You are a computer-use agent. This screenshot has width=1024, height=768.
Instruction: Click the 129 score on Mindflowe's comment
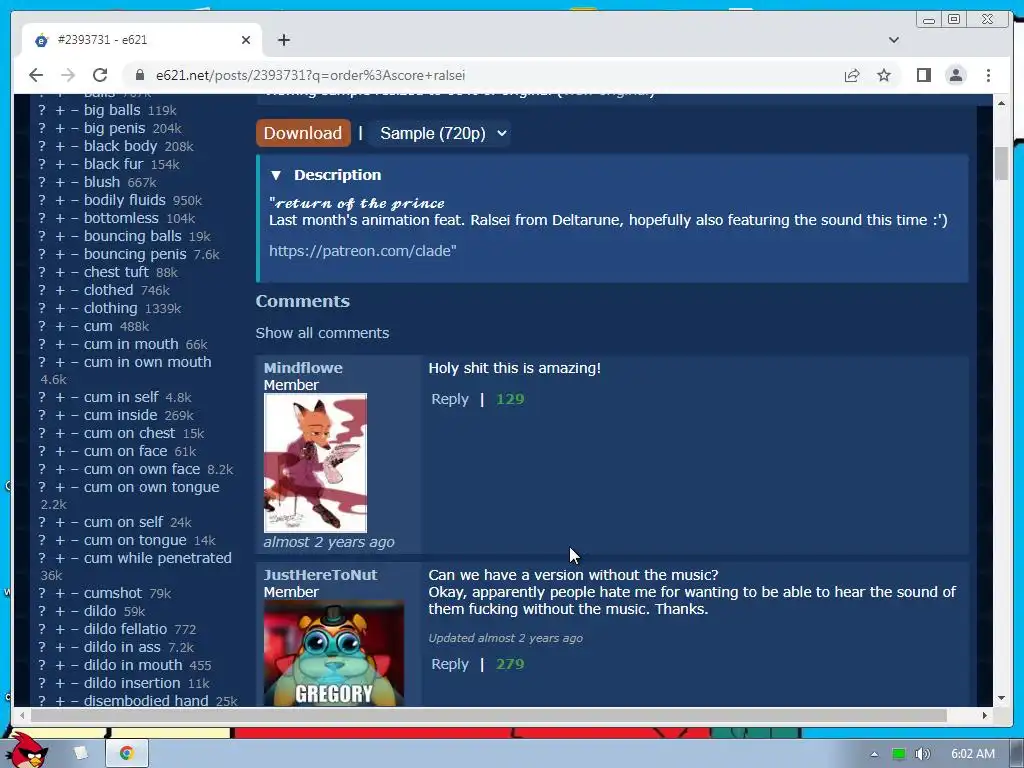click(510, 399)
